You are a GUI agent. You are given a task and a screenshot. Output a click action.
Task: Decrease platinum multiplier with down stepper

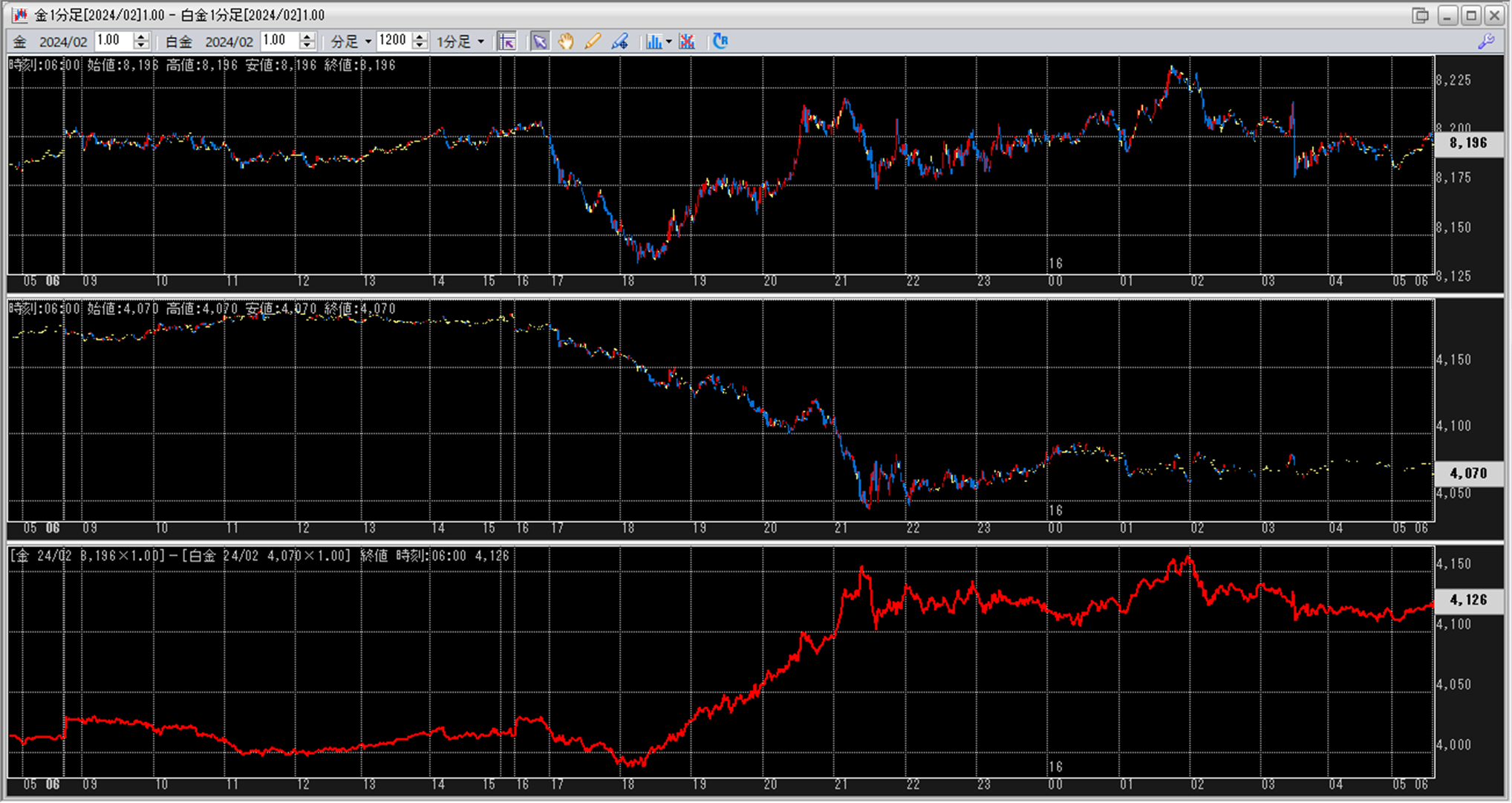[307, 46]
